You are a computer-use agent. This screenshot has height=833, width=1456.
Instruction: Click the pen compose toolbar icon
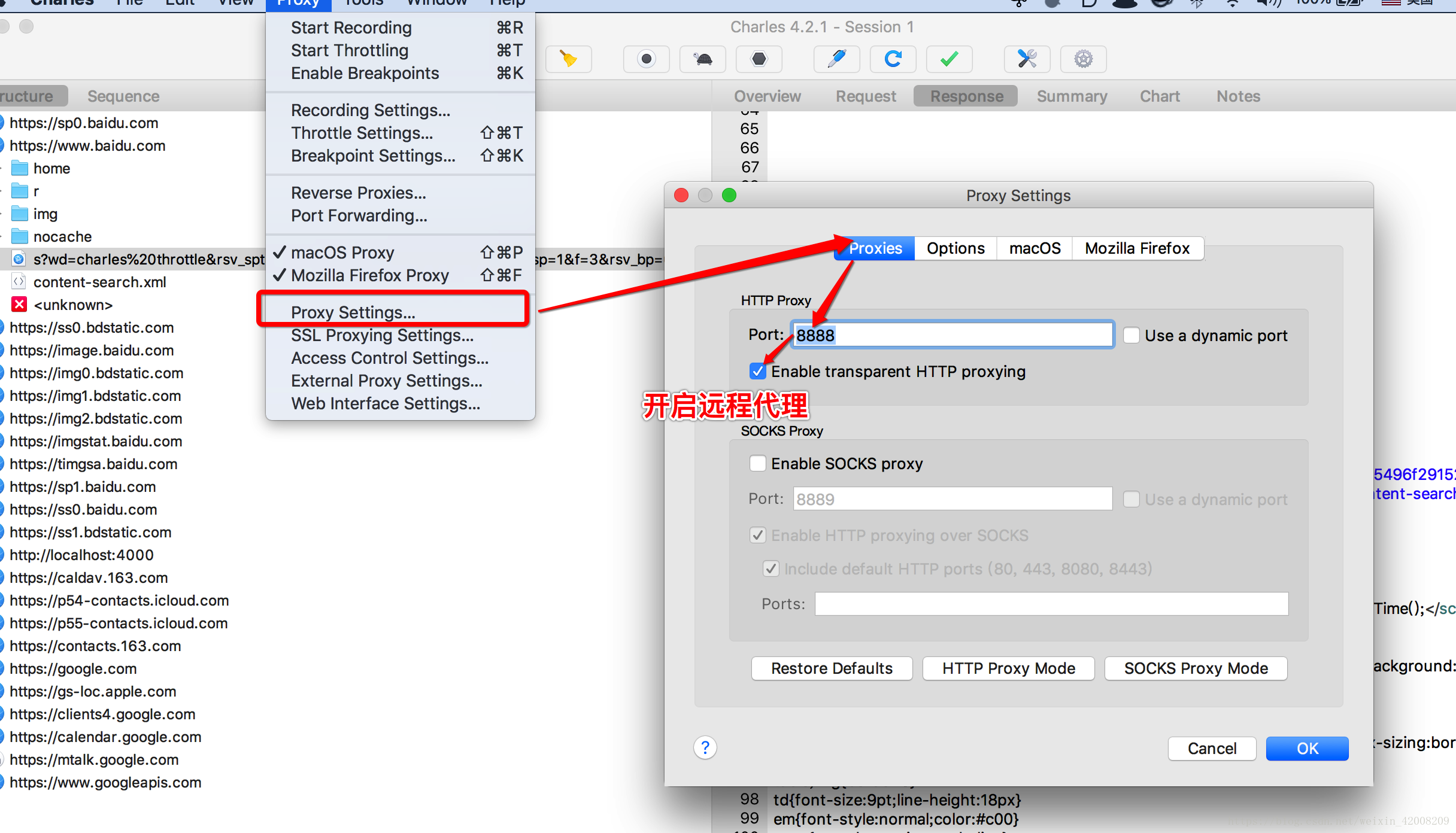837,59
